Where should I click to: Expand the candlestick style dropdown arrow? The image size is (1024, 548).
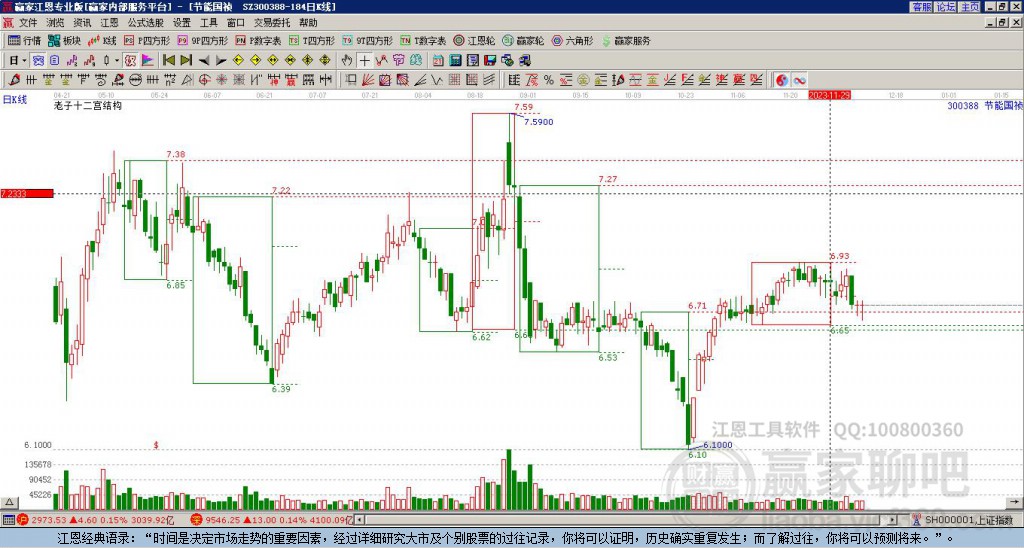click(x=117, y=61)
